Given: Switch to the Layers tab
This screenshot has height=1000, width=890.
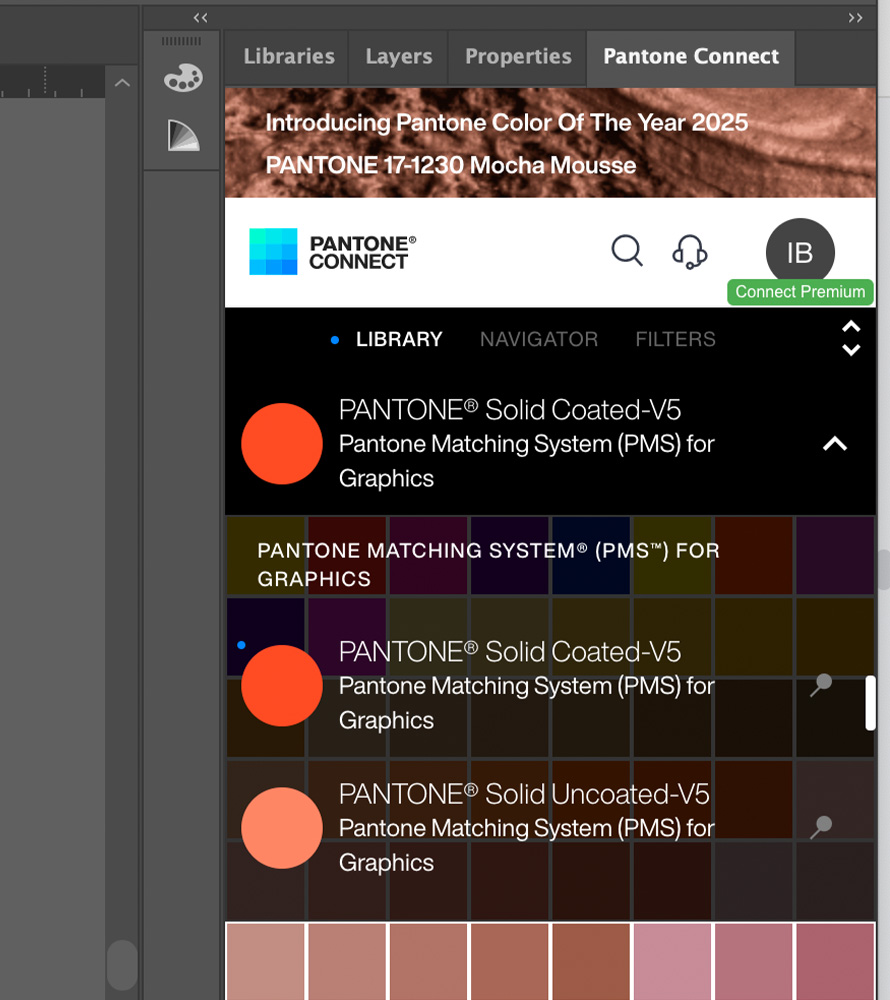Looking at the screenshot, I should click(x=398, y=57).
